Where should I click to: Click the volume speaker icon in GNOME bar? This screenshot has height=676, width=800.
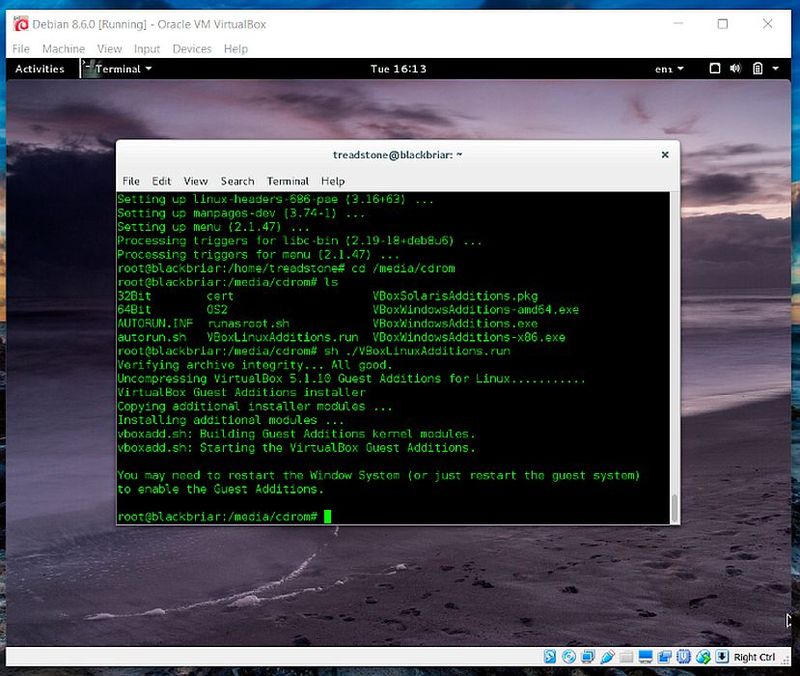[x=735, y=68]
